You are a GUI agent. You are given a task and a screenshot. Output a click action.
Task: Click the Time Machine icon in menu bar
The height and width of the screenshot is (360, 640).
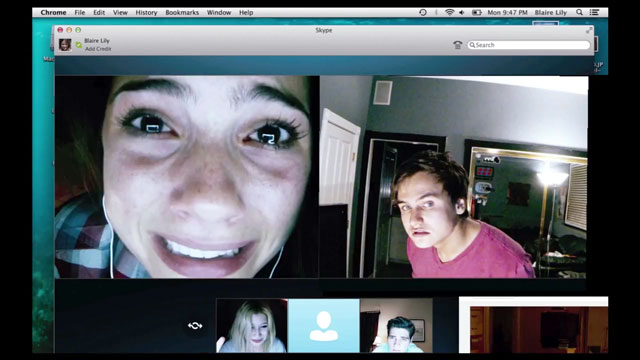click(x=423, y=13)
